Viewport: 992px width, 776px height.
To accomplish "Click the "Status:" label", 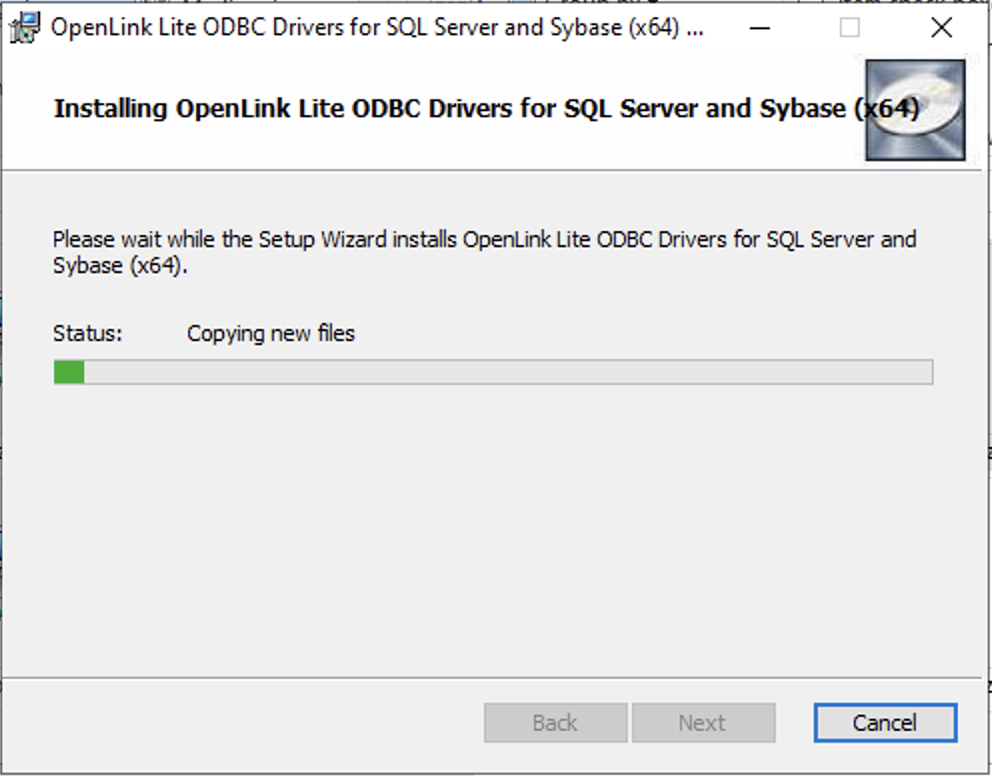I will (87, 333).
